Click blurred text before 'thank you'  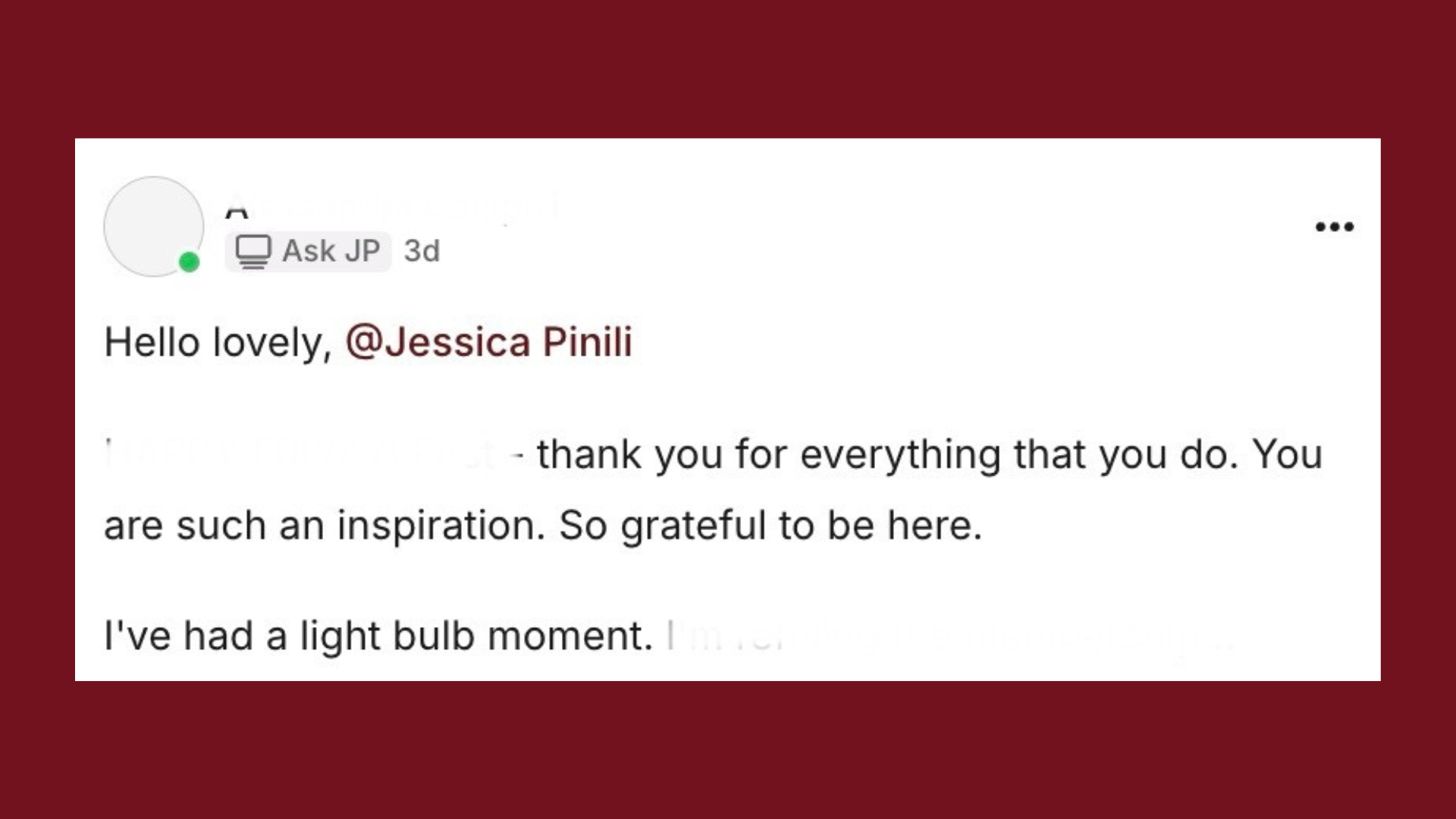[x=303, y=454]
